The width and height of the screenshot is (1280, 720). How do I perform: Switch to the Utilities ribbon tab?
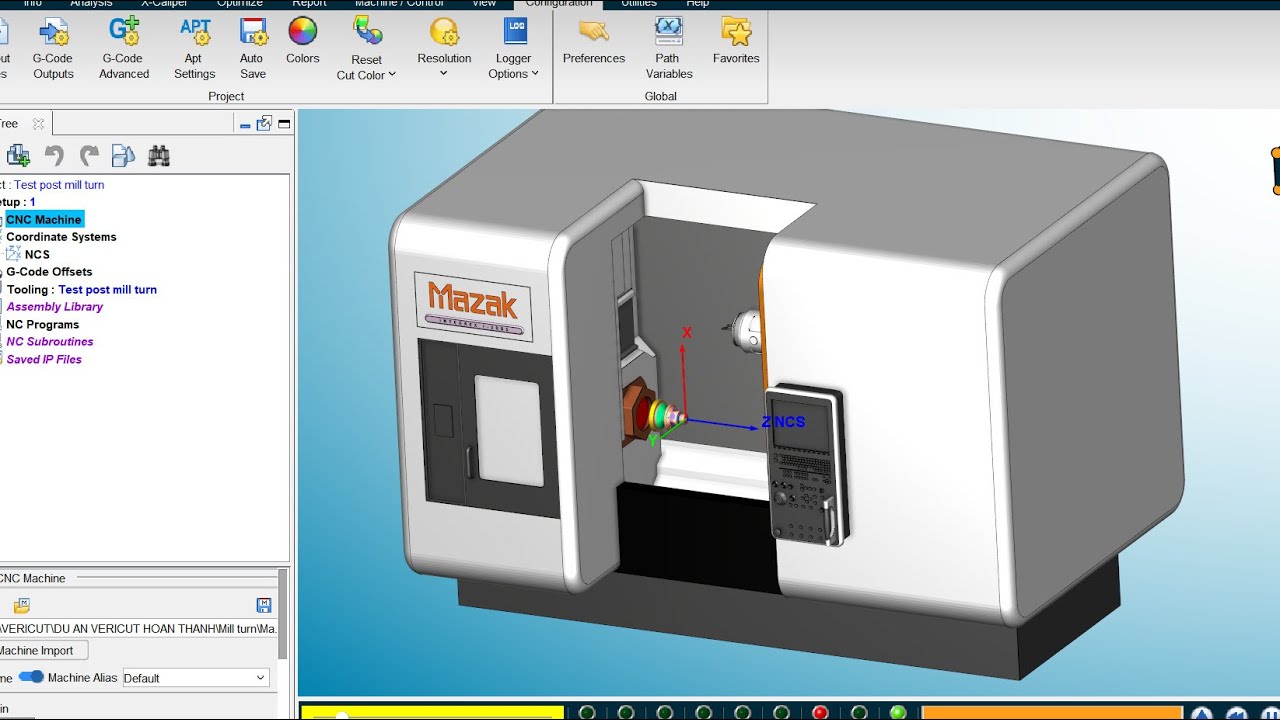(639, 4)
